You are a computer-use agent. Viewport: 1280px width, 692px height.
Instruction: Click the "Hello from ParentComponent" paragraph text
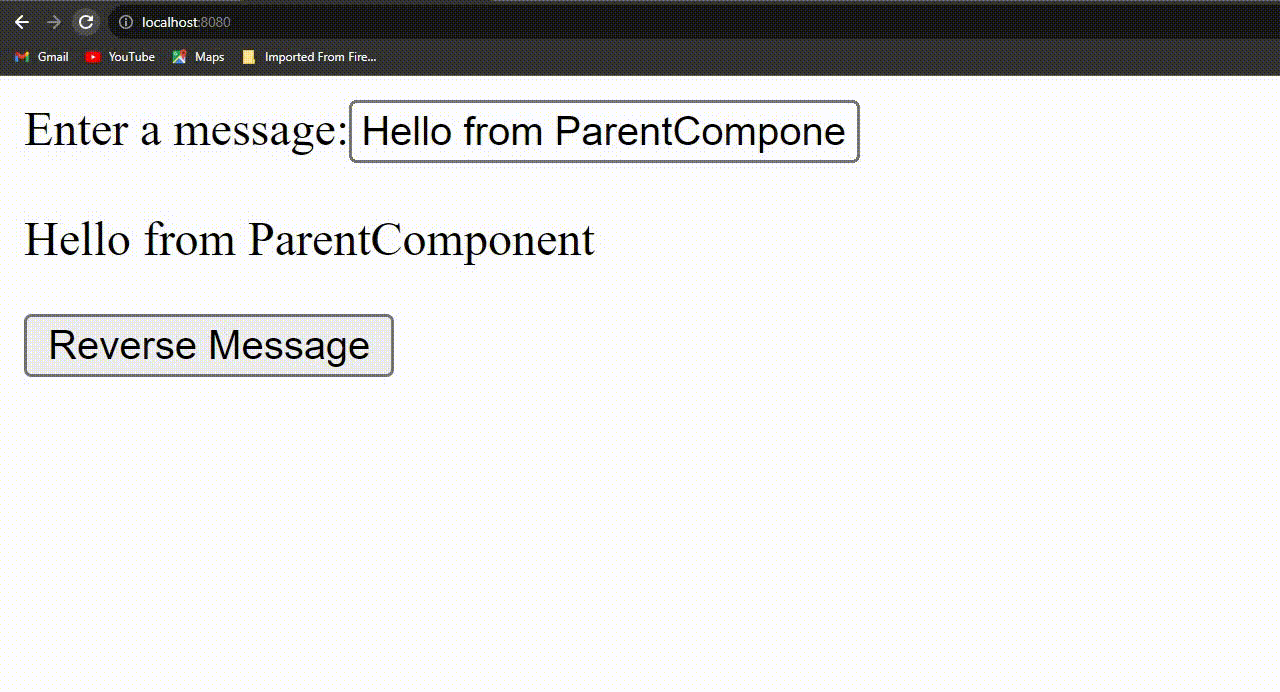309,240
